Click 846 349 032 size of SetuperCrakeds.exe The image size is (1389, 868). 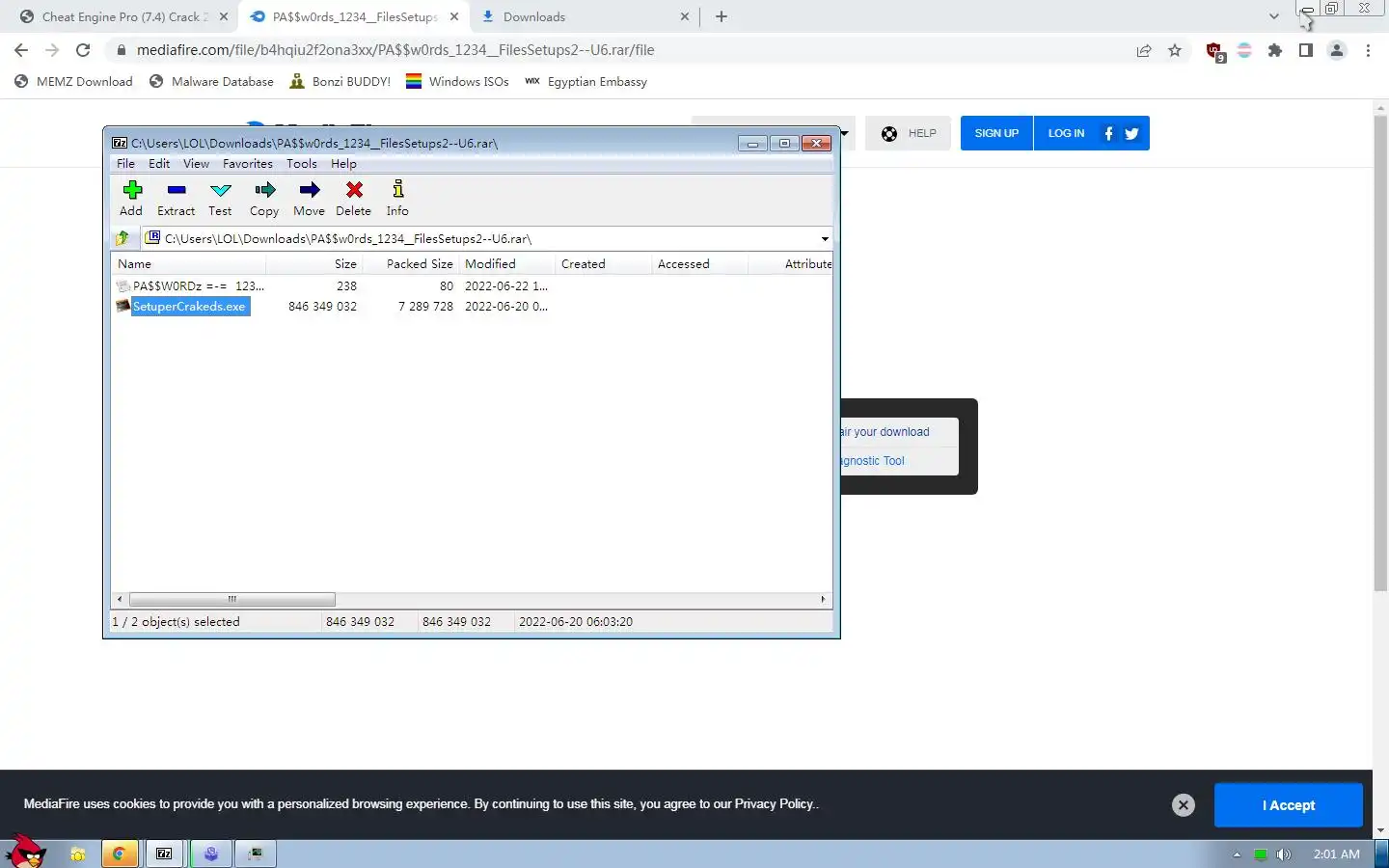point(322,307)
